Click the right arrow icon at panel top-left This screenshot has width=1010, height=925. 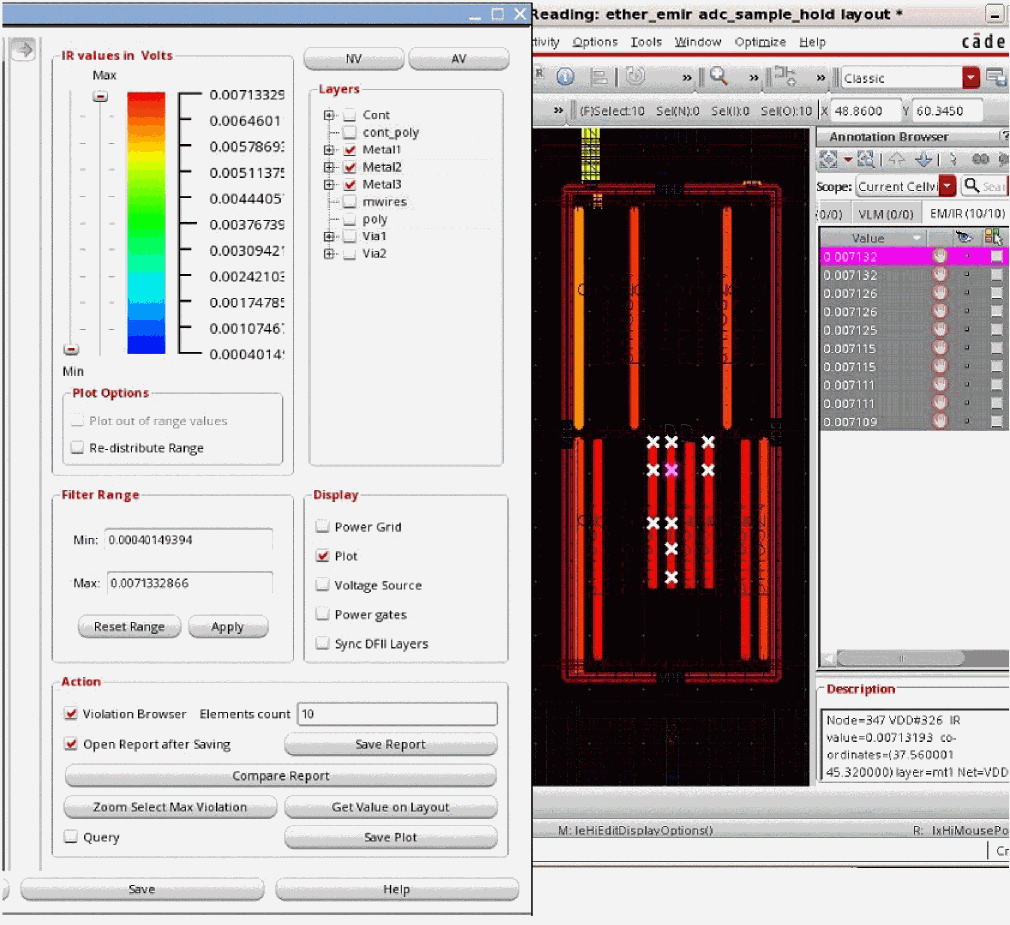point(22,49)
